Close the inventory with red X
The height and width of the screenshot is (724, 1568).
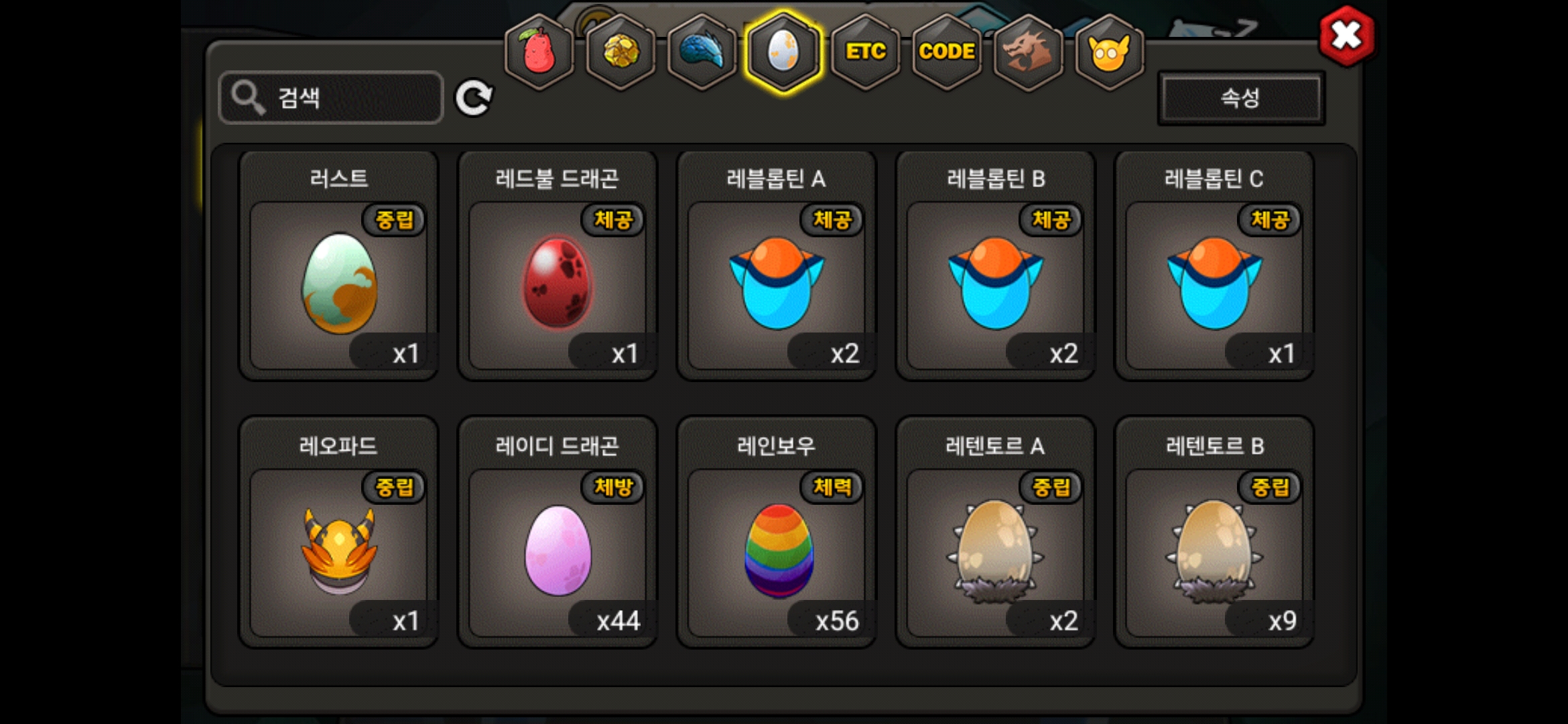click(1346, 36)
